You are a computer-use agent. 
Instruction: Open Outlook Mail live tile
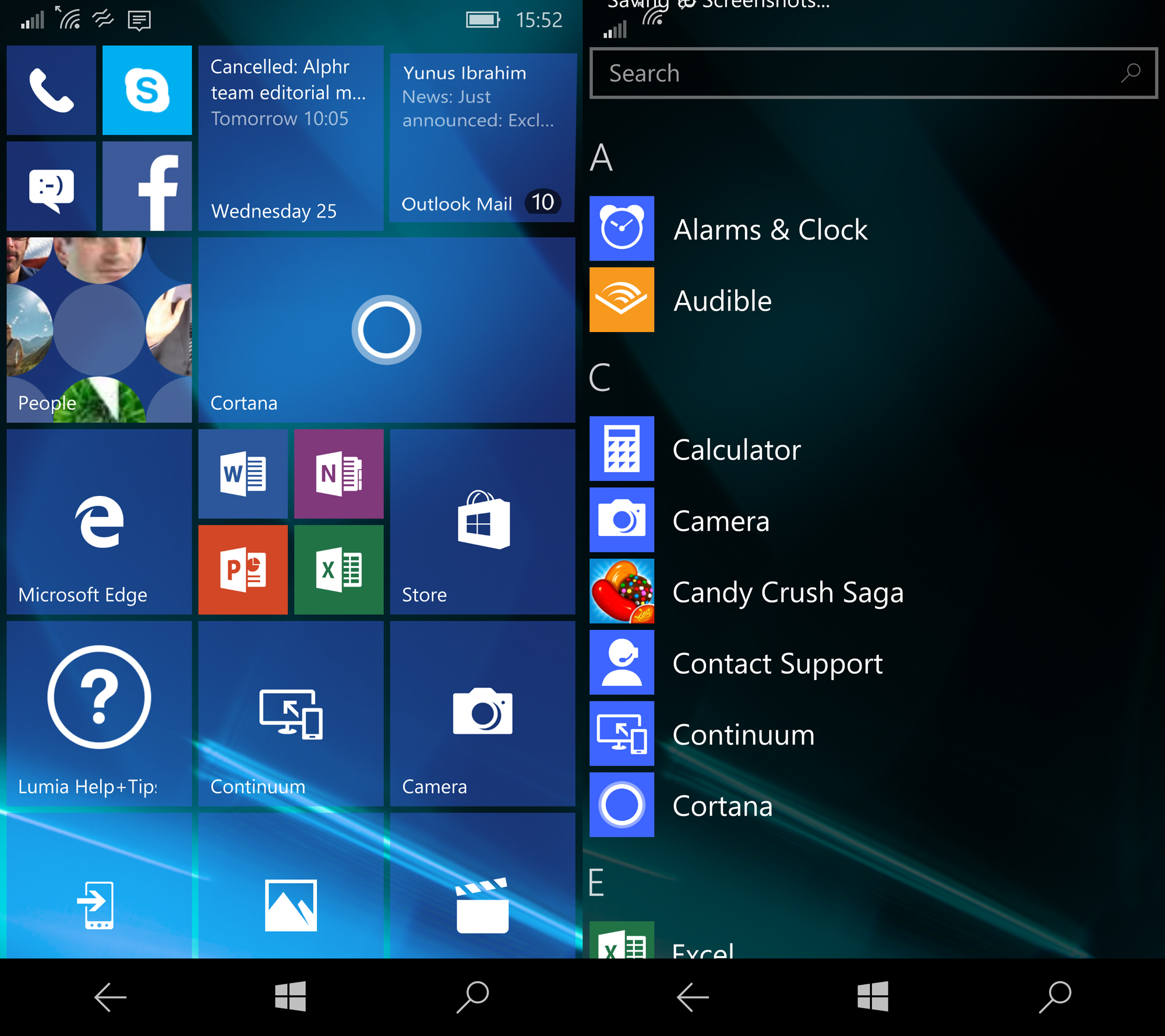coord(482,138)
